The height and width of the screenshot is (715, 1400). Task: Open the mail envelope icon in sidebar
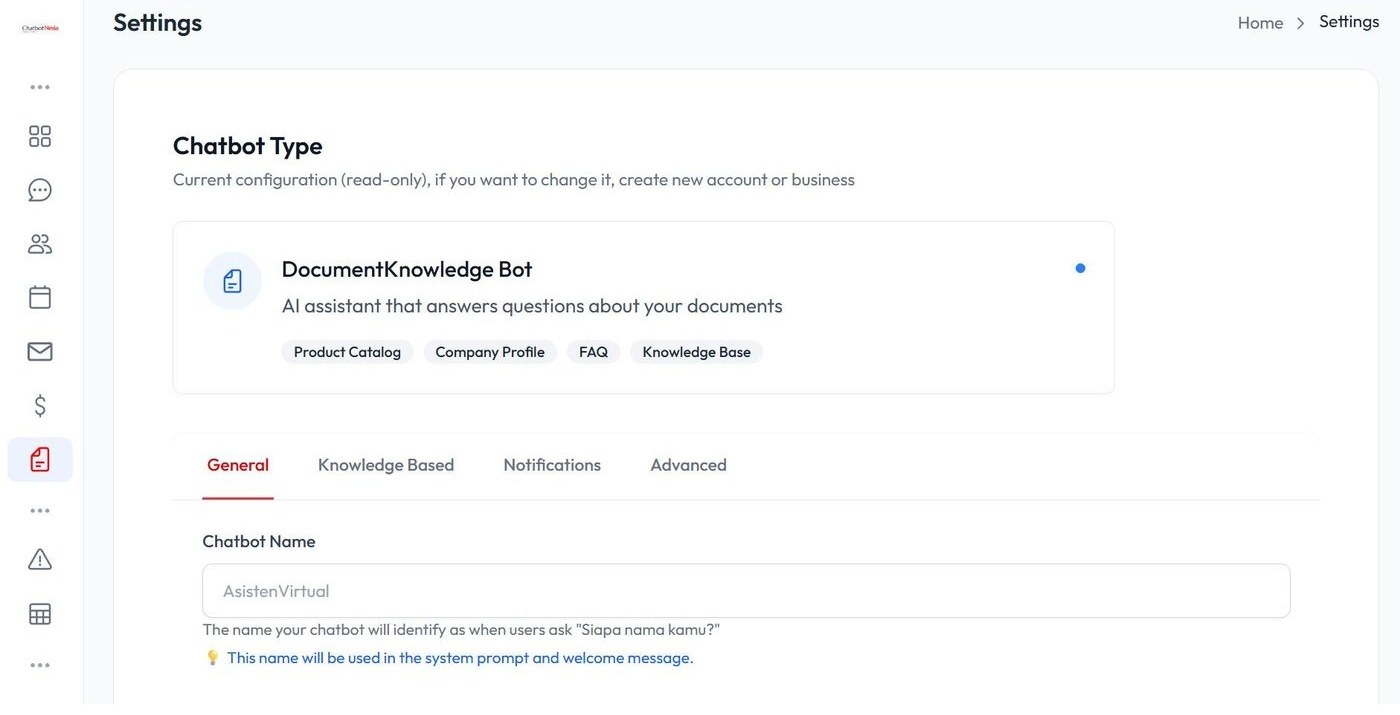[40, 351]
